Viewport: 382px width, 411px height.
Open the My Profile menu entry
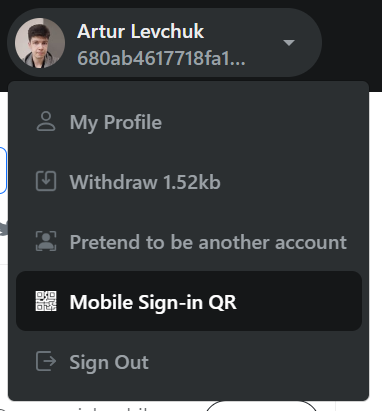tap(189, 122)
